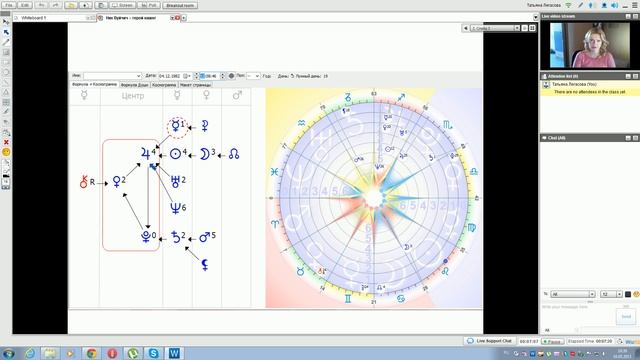The height and width of the screenshot is (360, 640).
Task: Click the undo arrow button
Action: coord(42,5)
